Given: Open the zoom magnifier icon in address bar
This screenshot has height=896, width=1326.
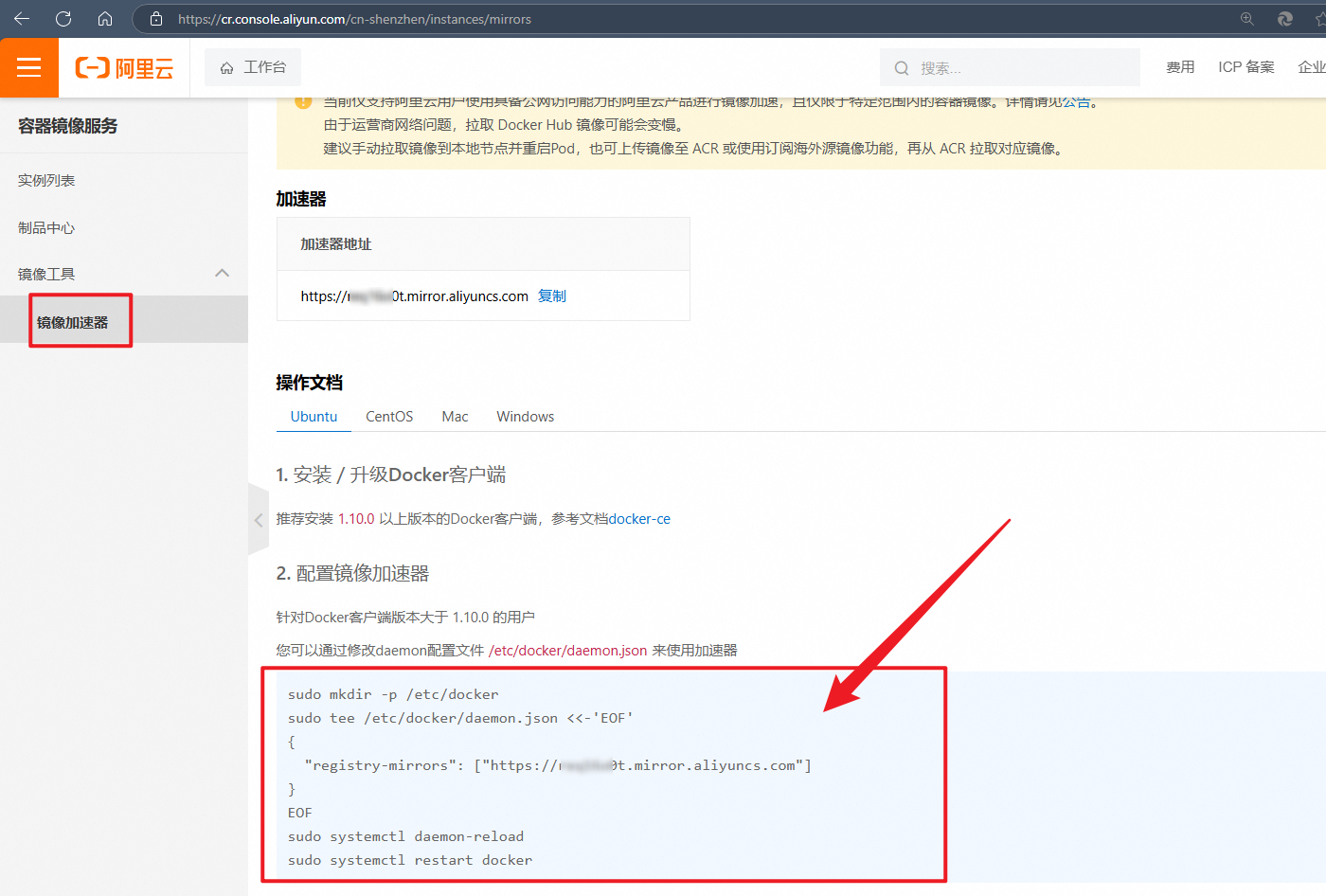Looking at the screenshot, I should point(1247,19).
